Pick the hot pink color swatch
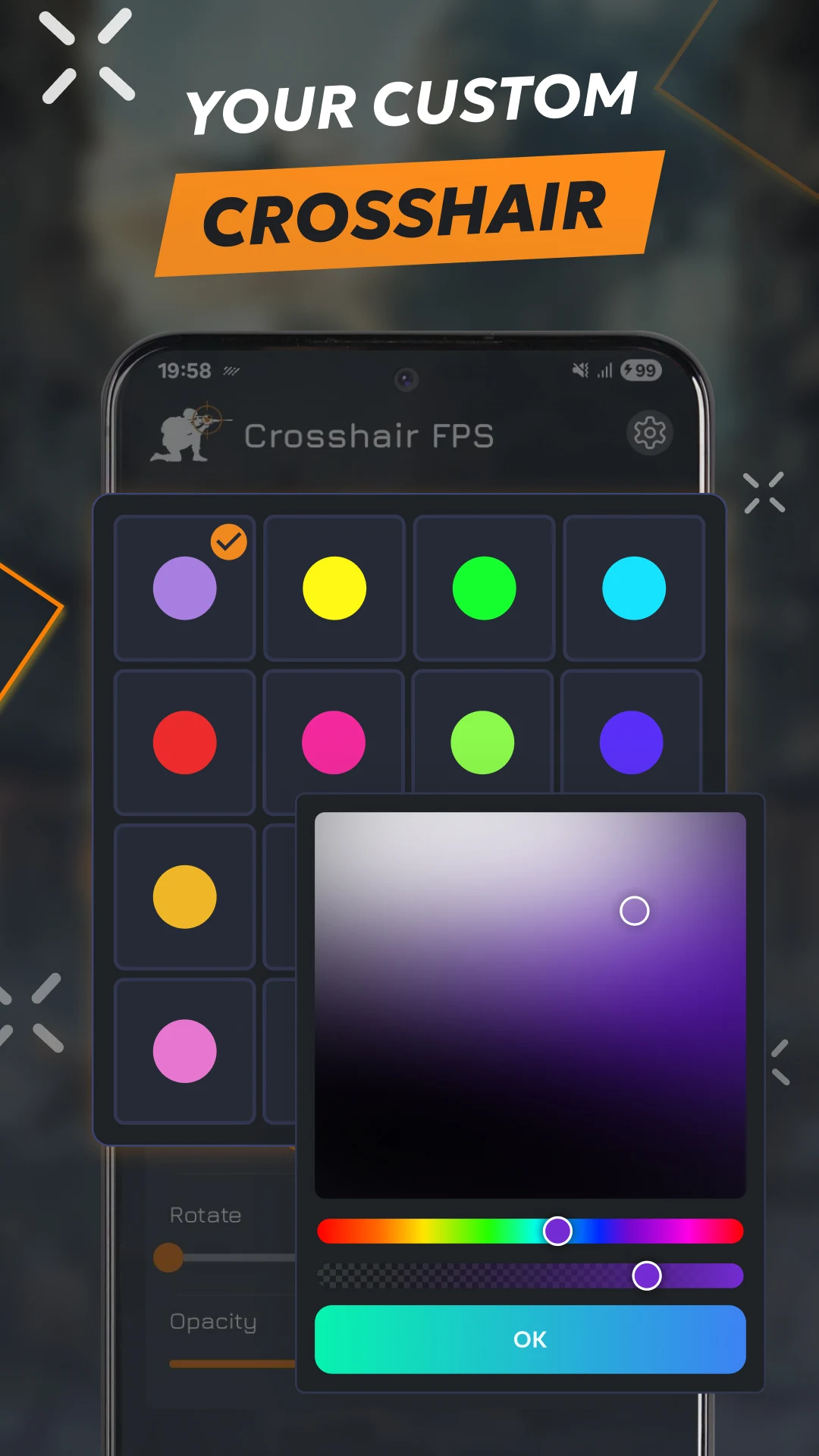 coord(334,742)
